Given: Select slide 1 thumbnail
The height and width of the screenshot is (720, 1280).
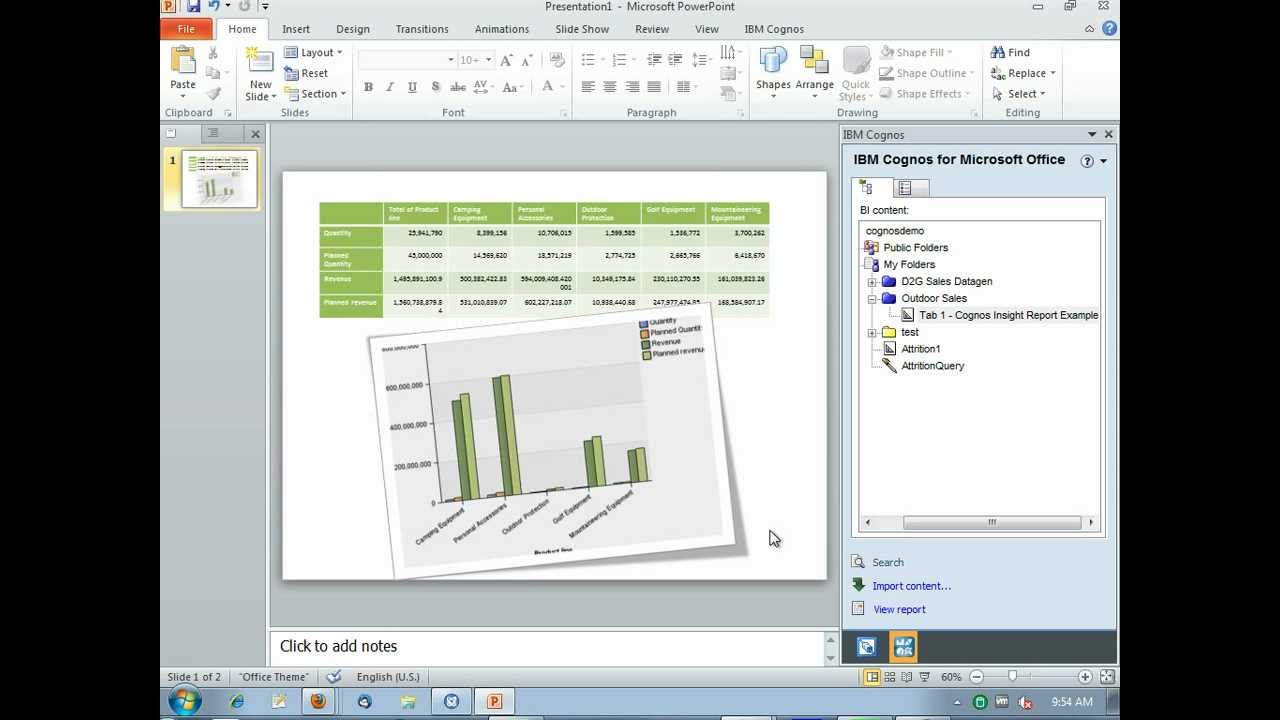Looking at the screenshot, I should pyautogui.click(x=219, y=179).
